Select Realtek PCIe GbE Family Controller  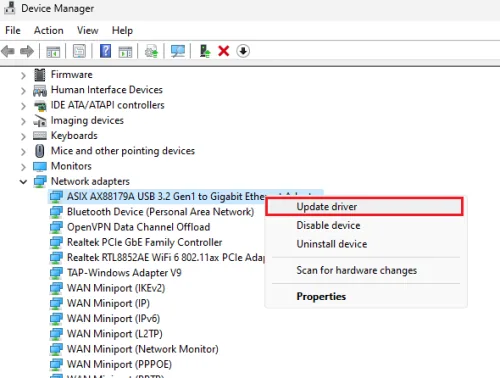(144, 242)
